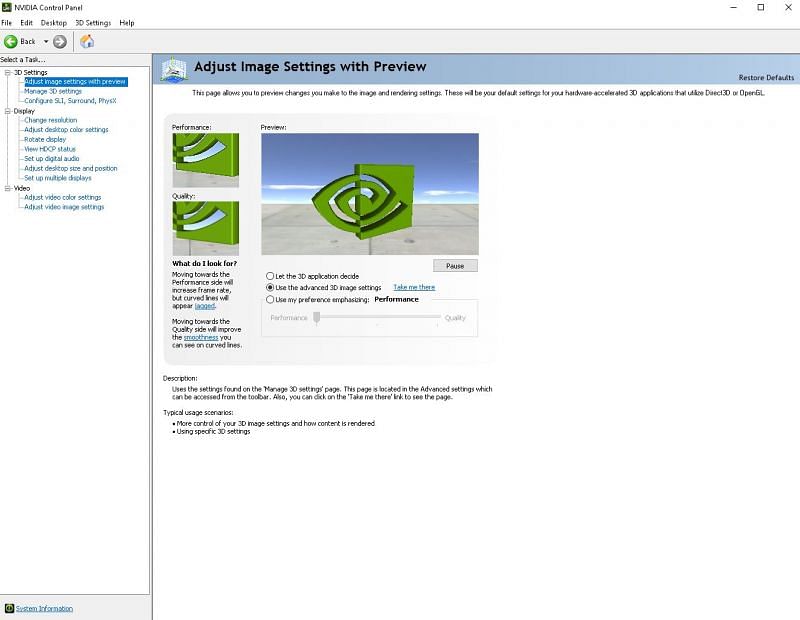The height and width of the screenshot is (620, 800).
Task: Open Adjust video color settings
Action: 63,197
